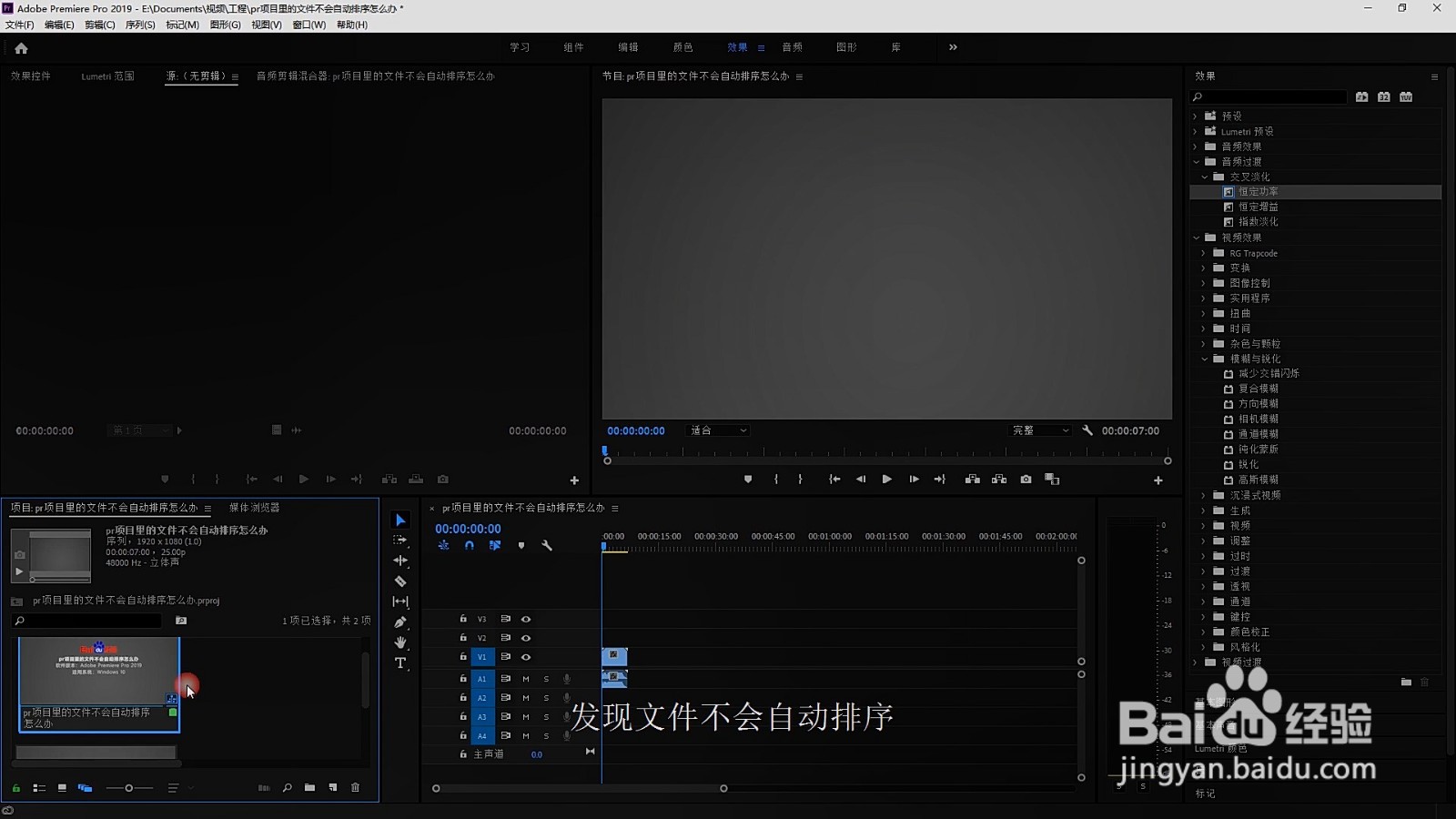Show more workspaces overflow arrows
The image size is (1456, 819).
coord(953,47)
